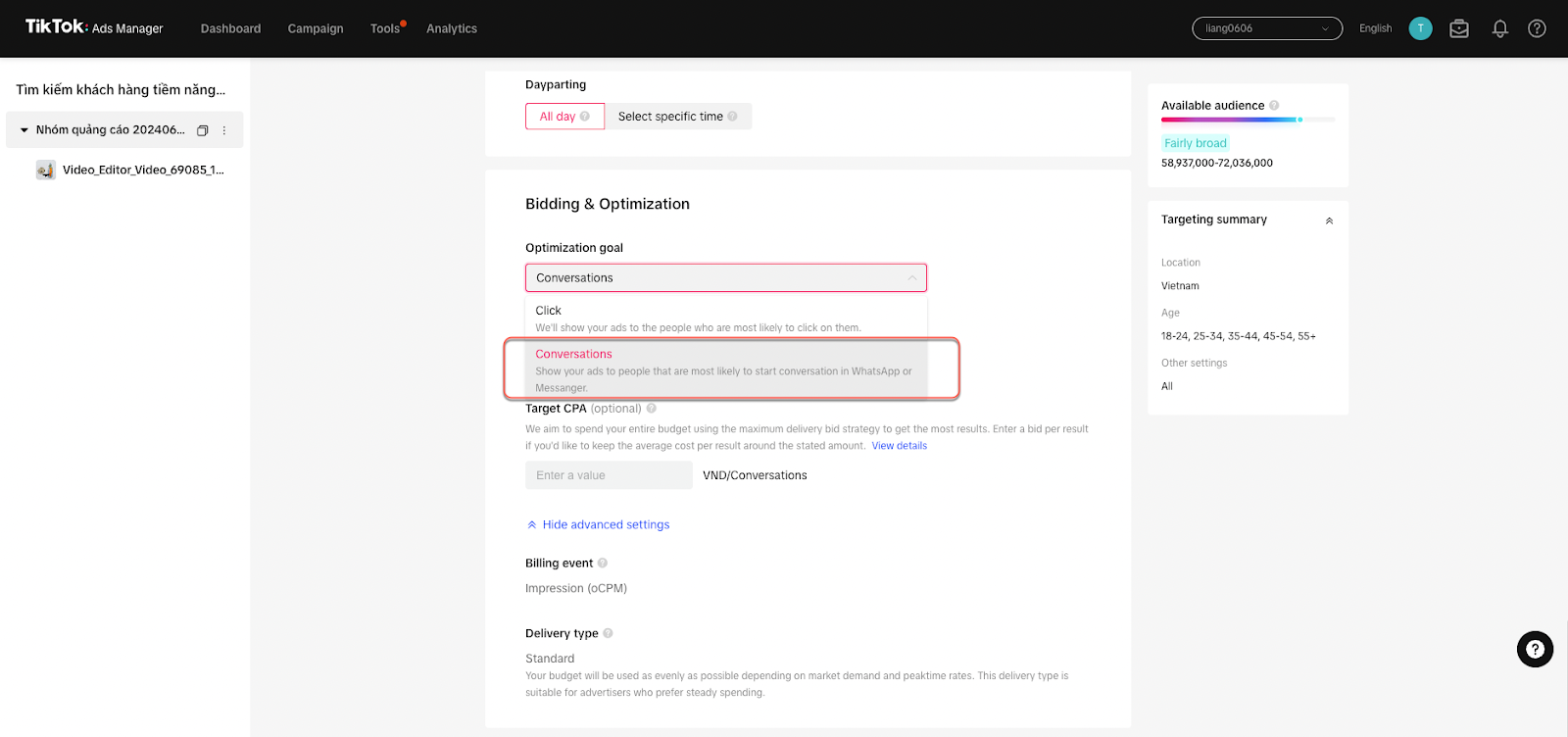Open the Optimization goal dropdown
The image size is (1568, 737).
click(x=725, y=278)
